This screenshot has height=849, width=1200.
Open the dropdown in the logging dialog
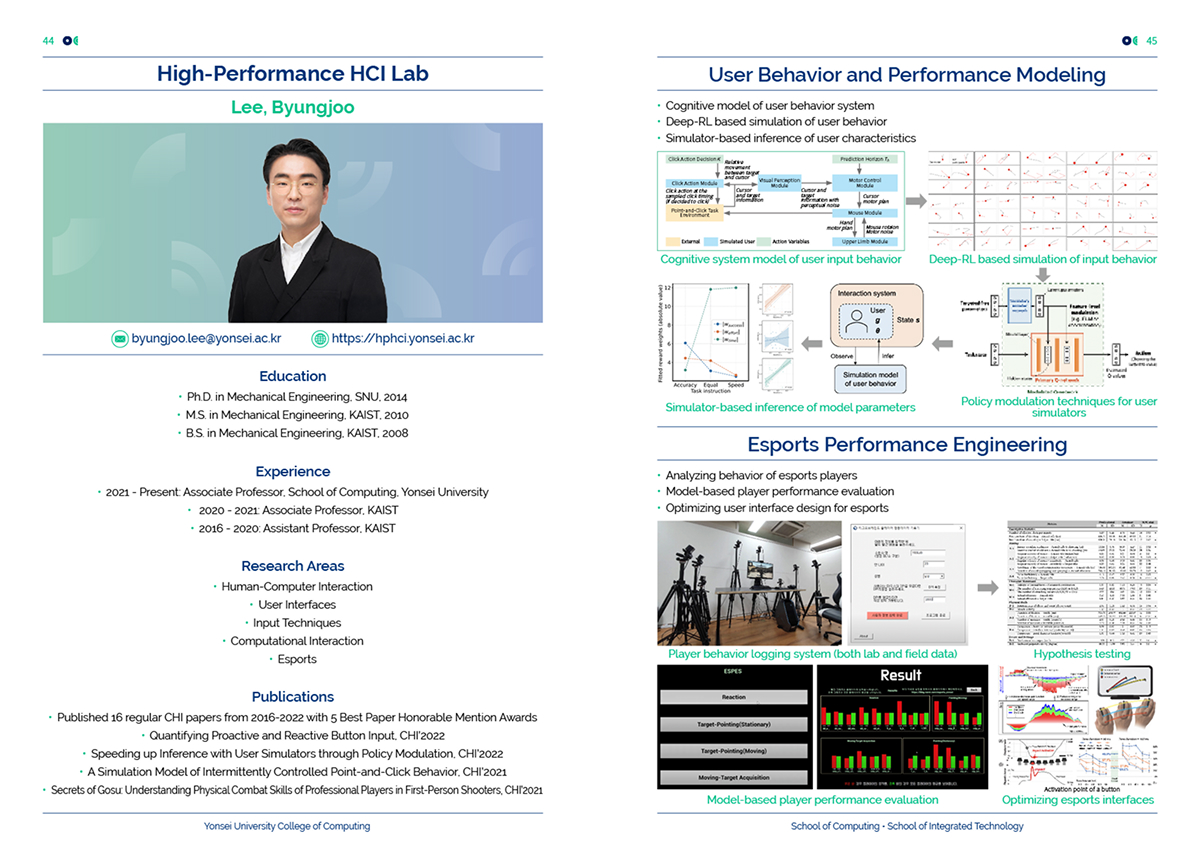[934, 577]
